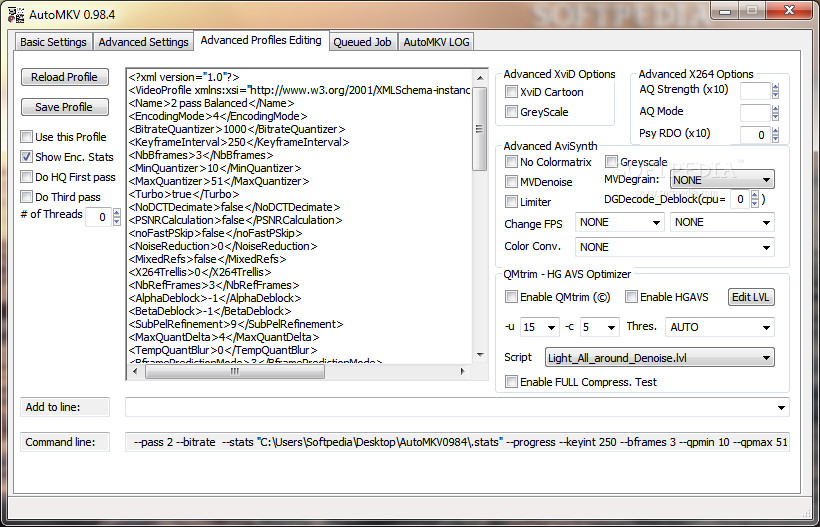Click XML editor scroll up arrow
This screenshot has width=820, height=527.
pyautogui.click(x=480, y=78)
